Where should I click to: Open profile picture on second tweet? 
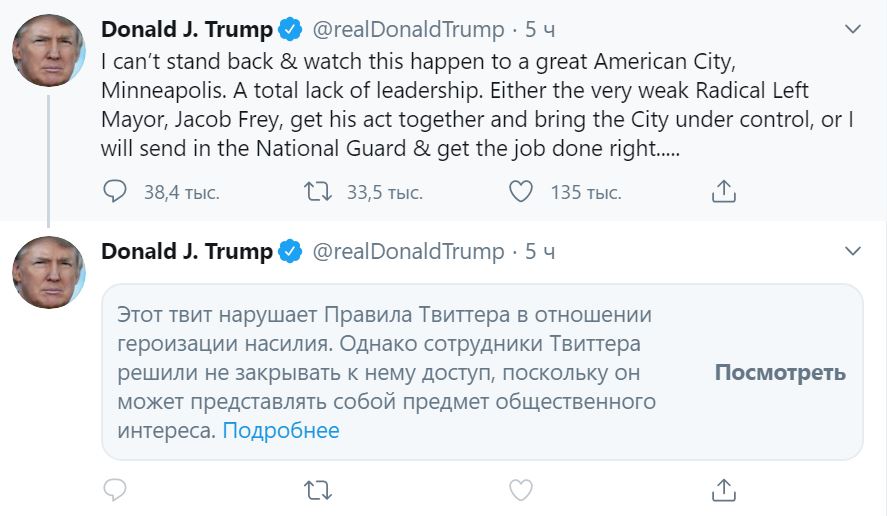[48, 272]
